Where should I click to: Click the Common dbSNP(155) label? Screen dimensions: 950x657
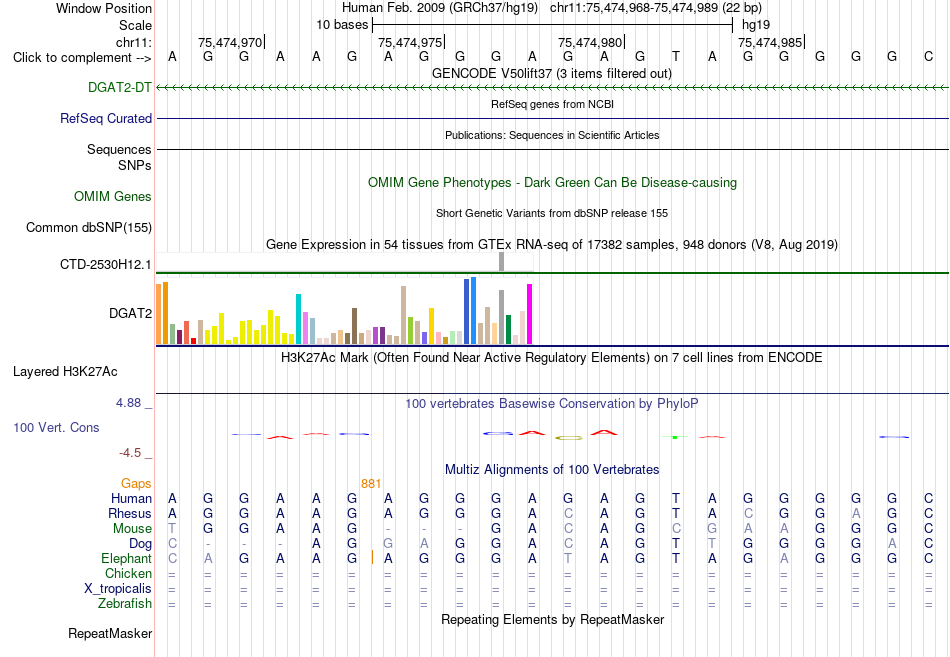pyautogui.click(x=88, y=227)
